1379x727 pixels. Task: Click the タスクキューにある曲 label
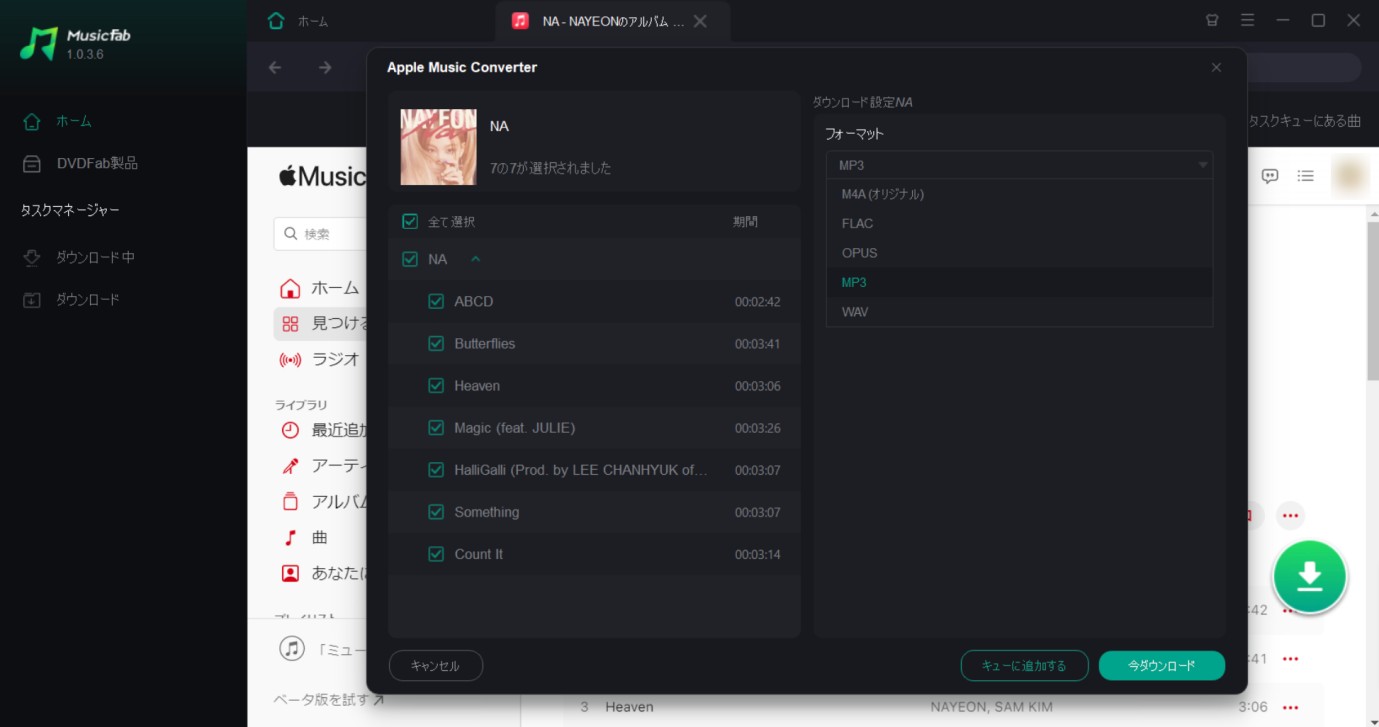click(1304, 121)
